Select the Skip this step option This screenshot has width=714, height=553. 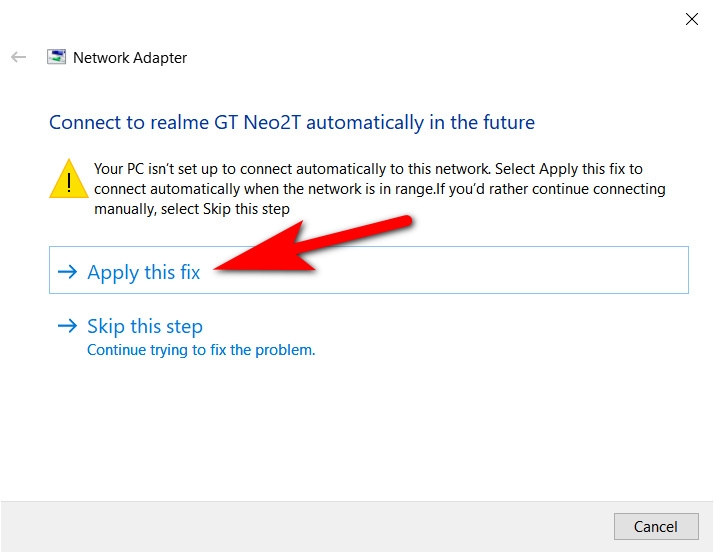(x=145, y=326)
